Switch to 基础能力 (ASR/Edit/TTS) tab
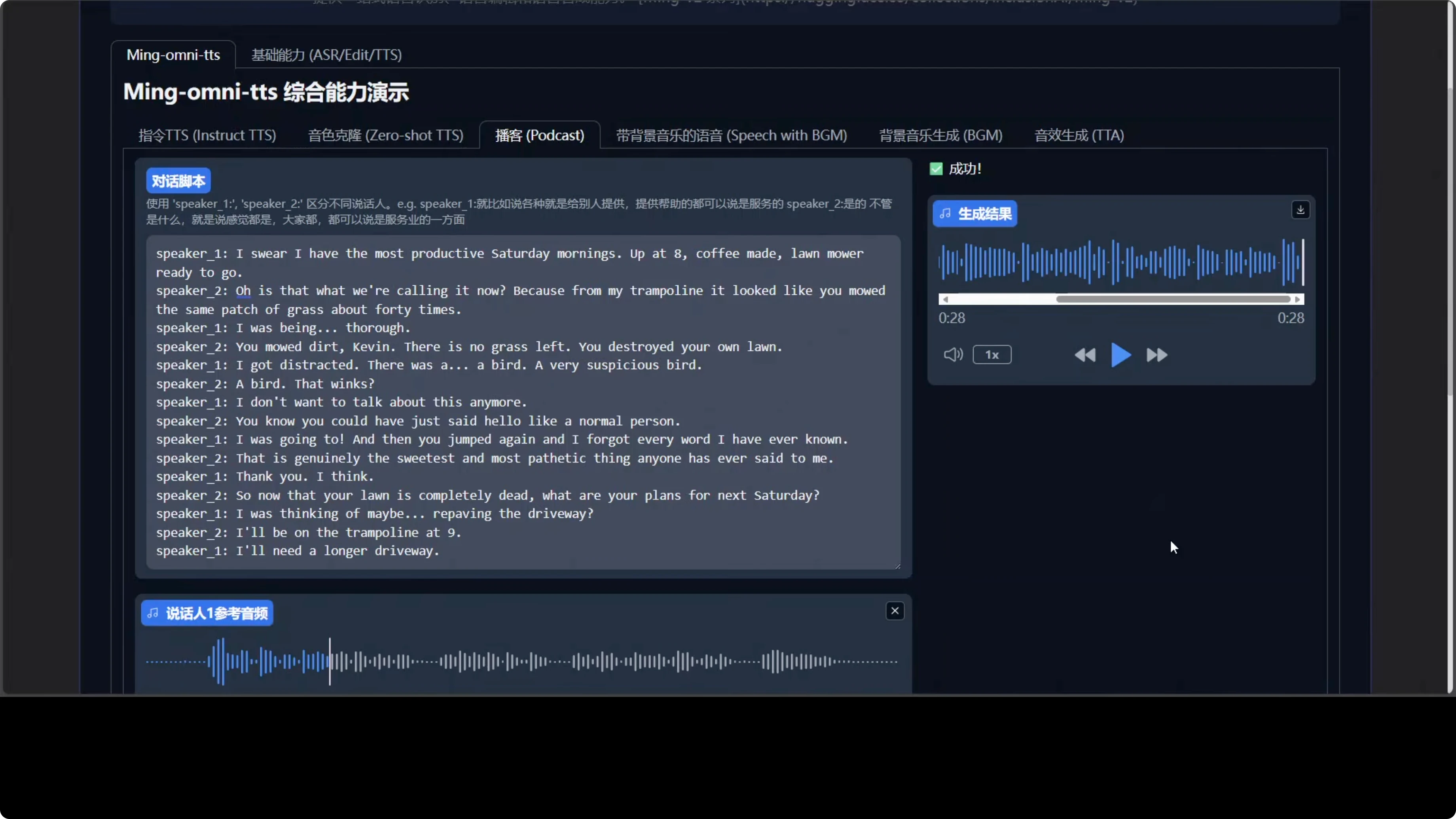 point(326,55)
